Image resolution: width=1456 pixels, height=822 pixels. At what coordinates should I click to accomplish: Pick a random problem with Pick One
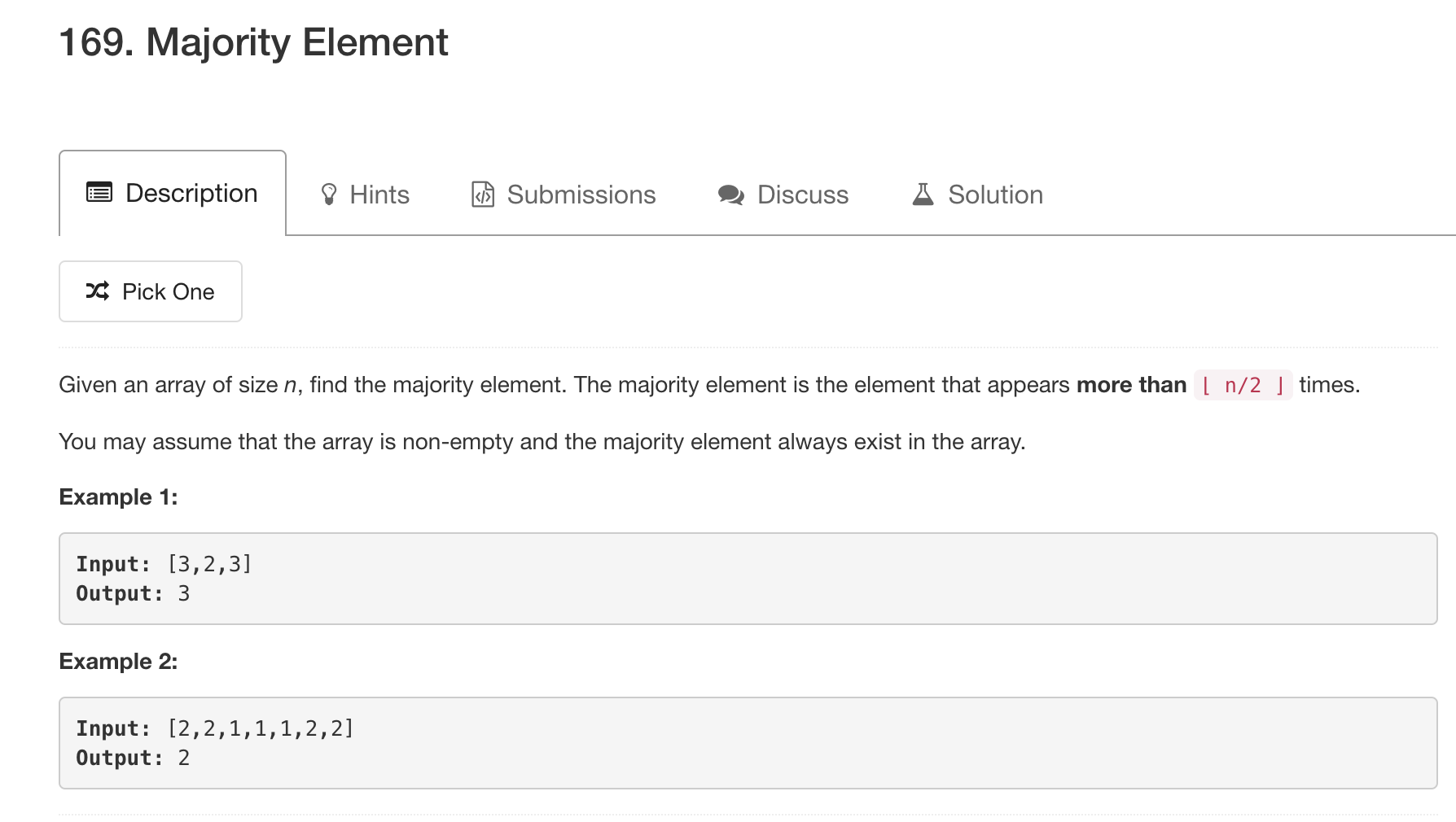(x=151, y=291)
